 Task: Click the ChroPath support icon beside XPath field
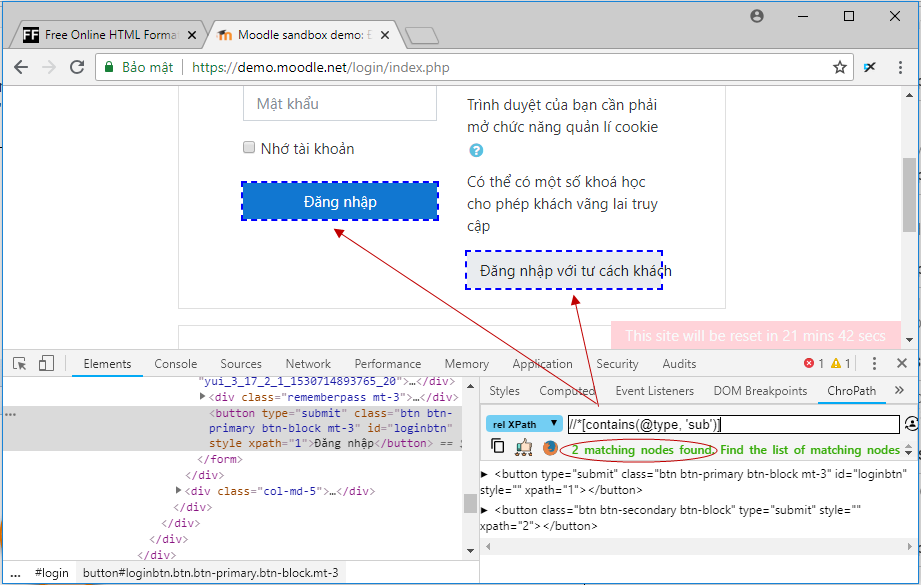tap(911, 423)
